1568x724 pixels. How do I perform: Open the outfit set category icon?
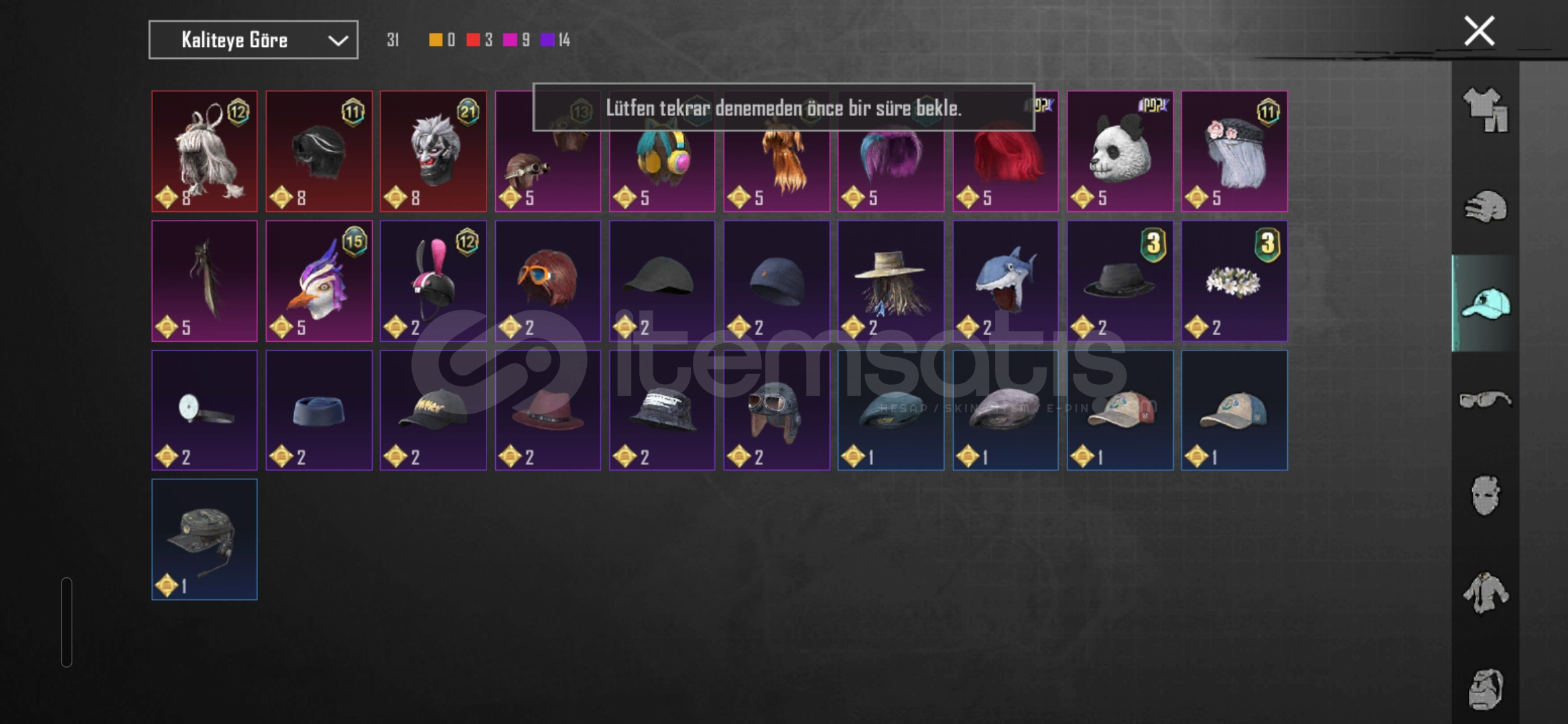(x=1486, y=109)
